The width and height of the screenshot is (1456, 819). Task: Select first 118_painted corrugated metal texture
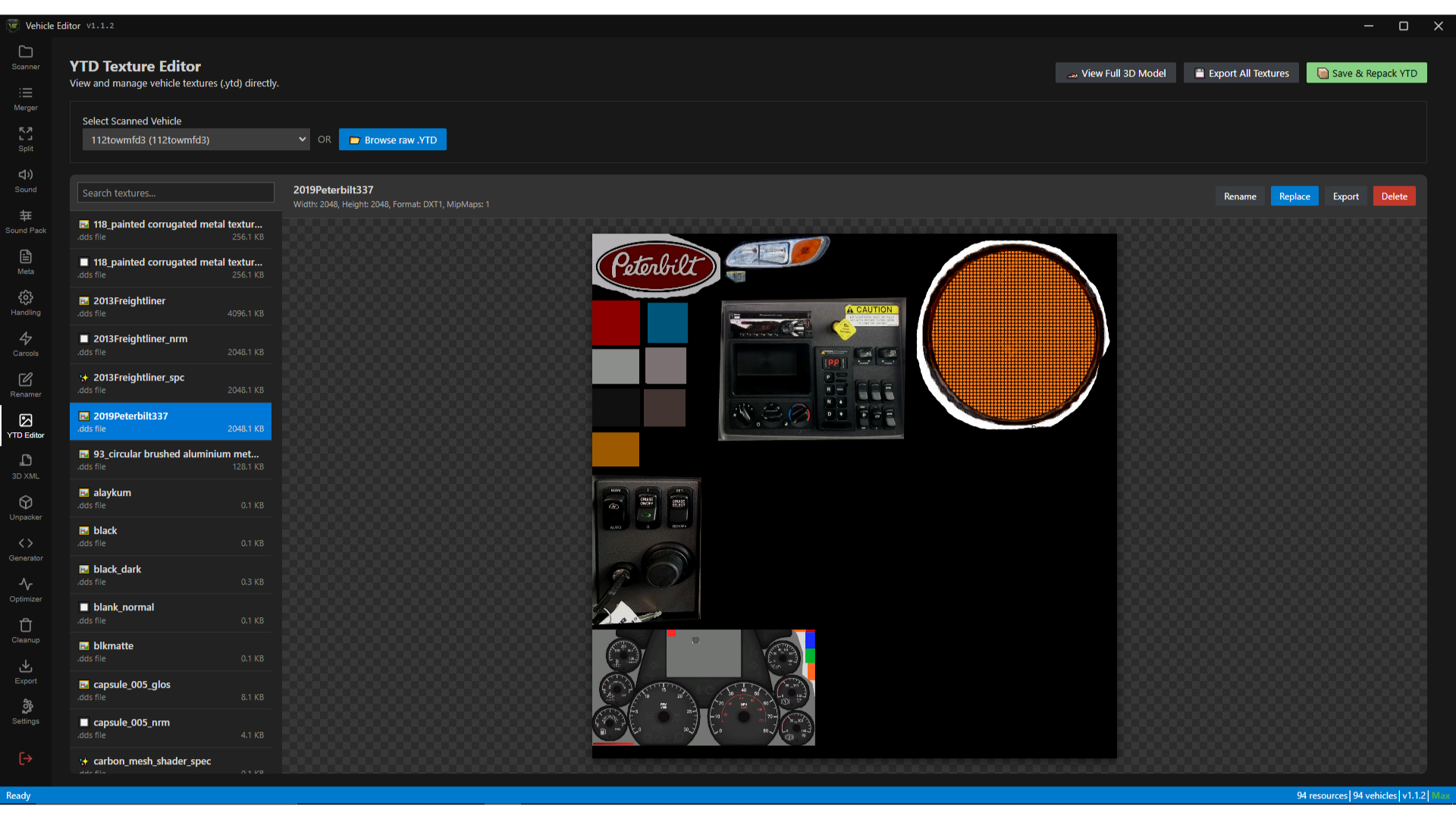tap(171, 230)
